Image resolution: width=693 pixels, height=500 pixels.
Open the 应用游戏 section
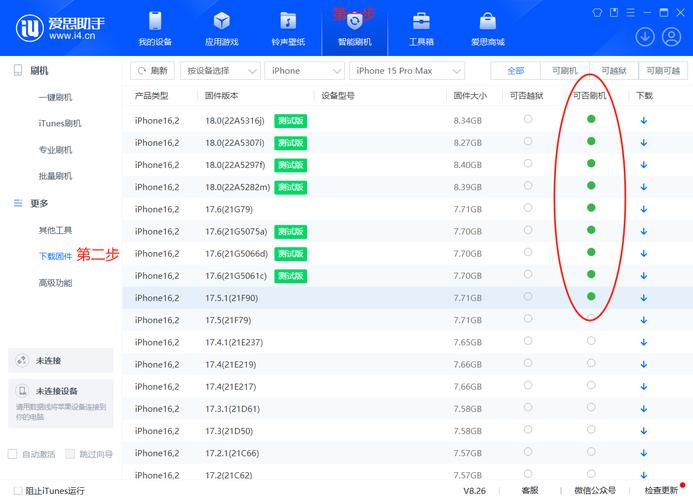coord(221,28)
